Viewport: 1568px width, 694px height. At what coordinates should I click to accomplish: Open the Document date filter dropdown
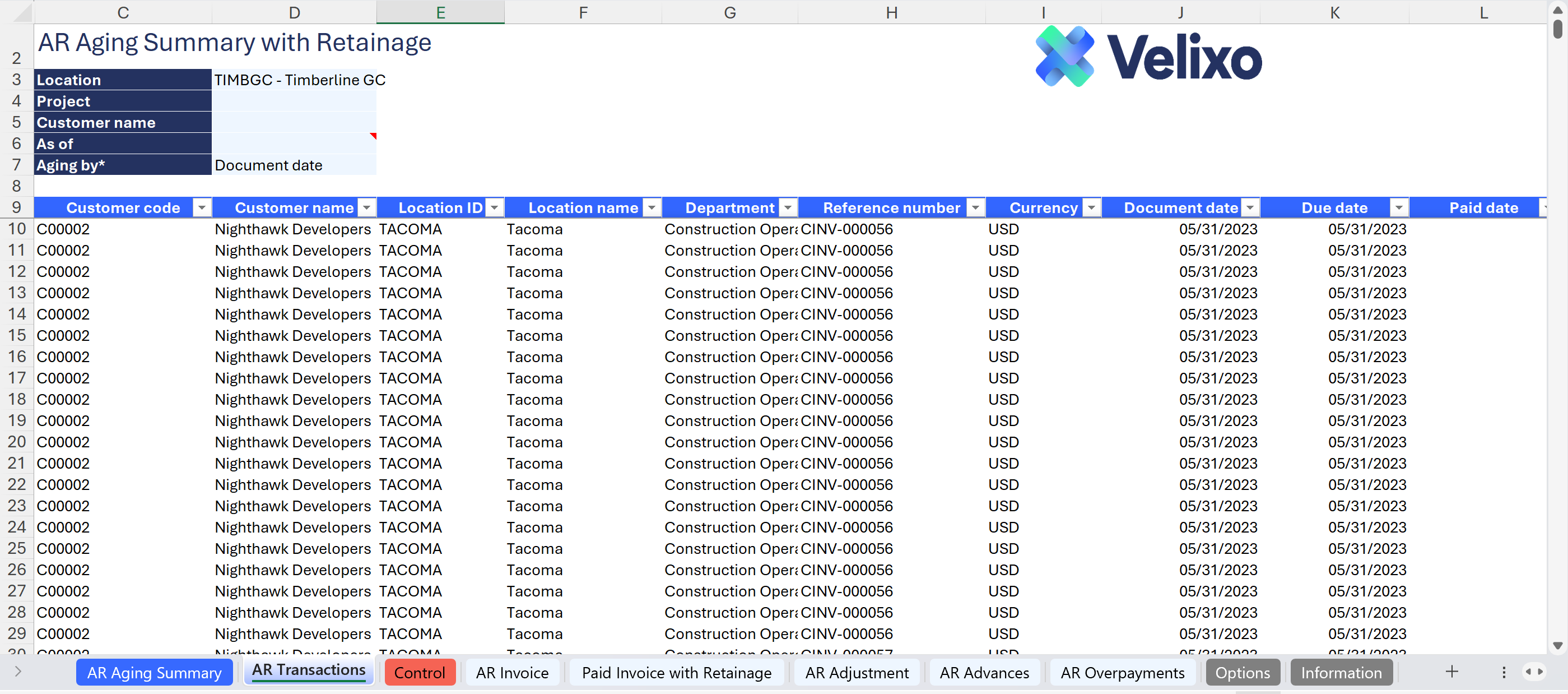pos(1250,208)
